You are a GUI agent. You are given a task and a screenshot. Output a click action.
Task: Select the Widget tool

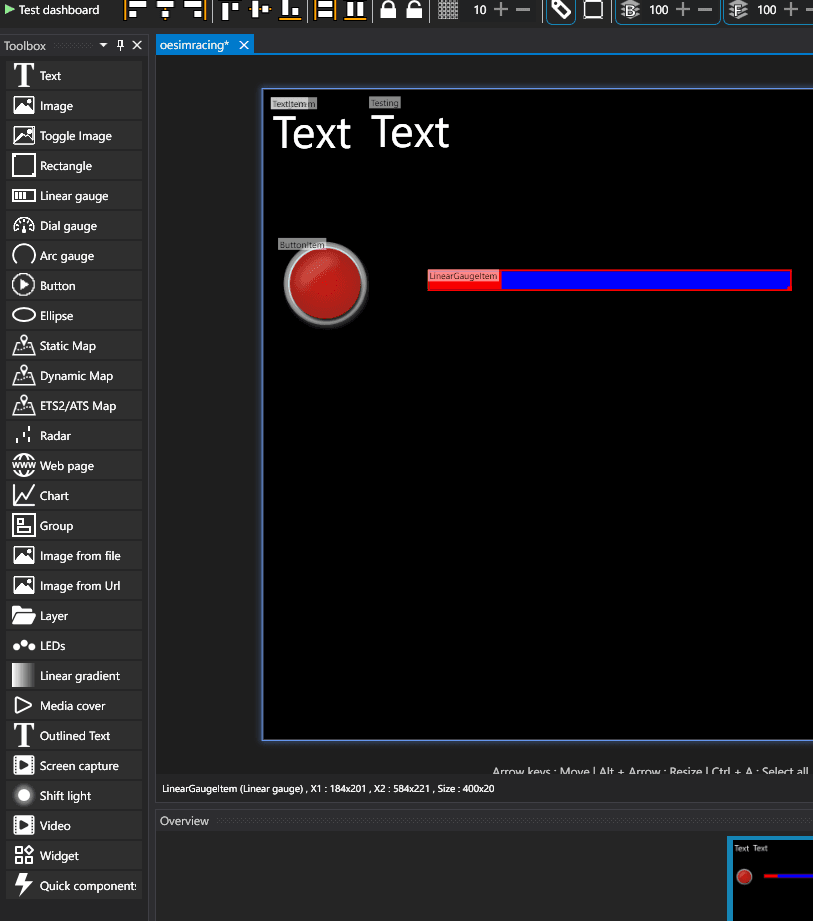point(74,855)
